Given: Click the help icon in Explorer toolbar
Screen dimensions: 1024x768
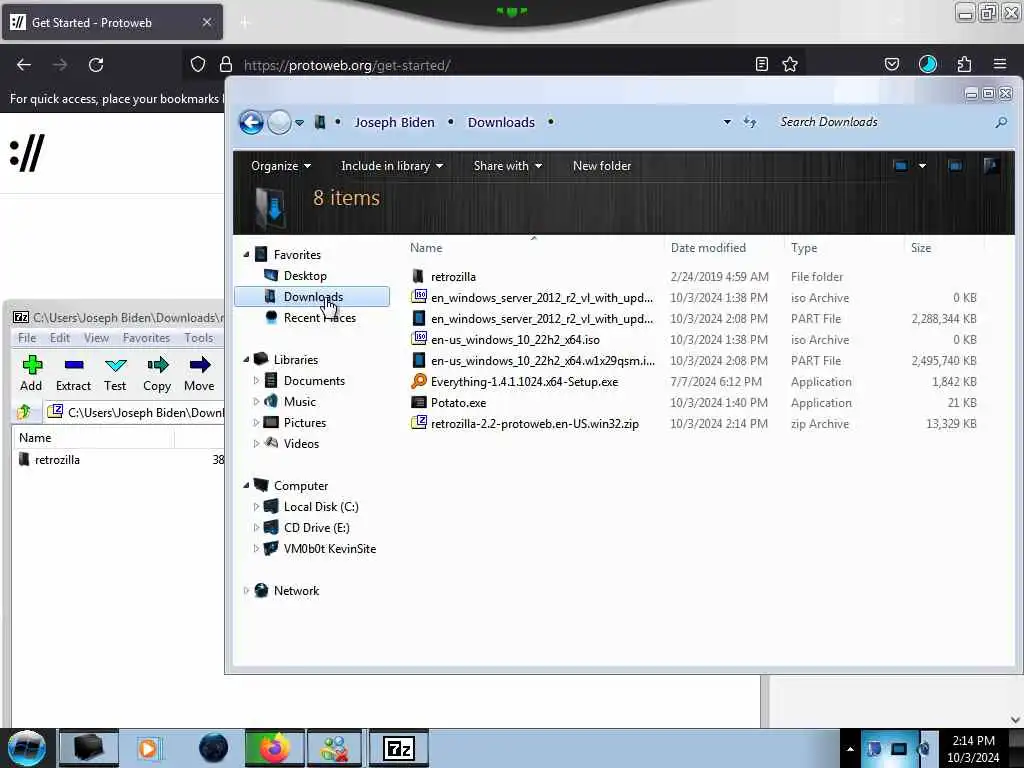Looking at the screenshot, I should 991,166.
